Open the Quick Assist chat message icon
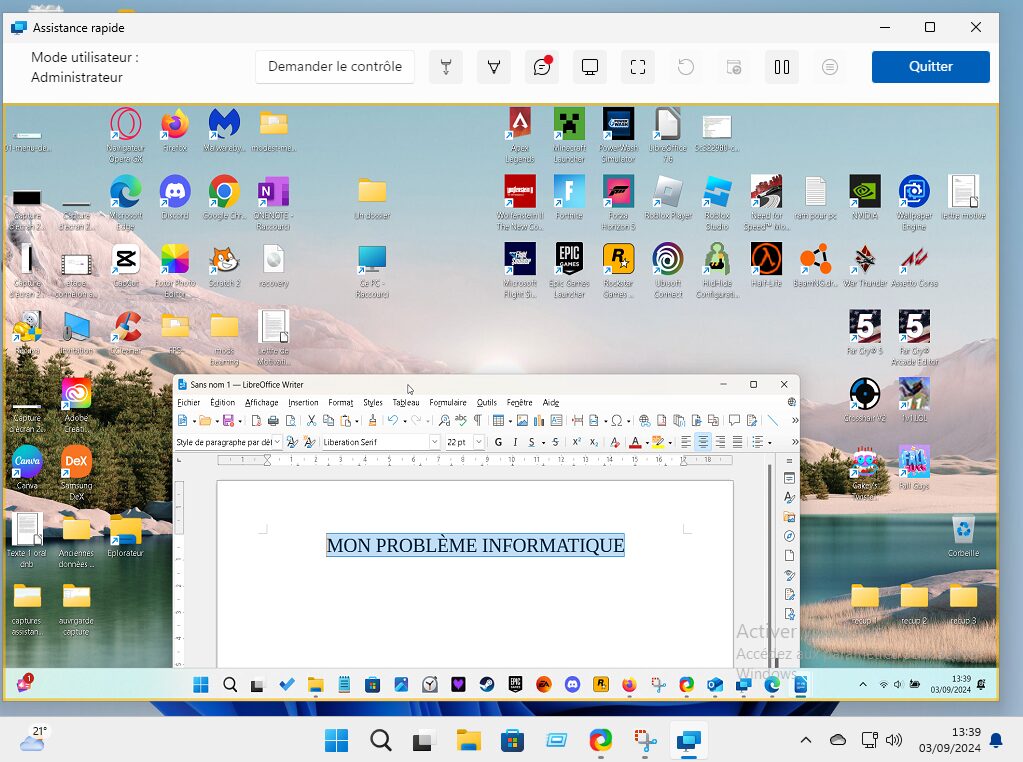The height and width of the screenshot is (762, 1023). coord(542,67)
